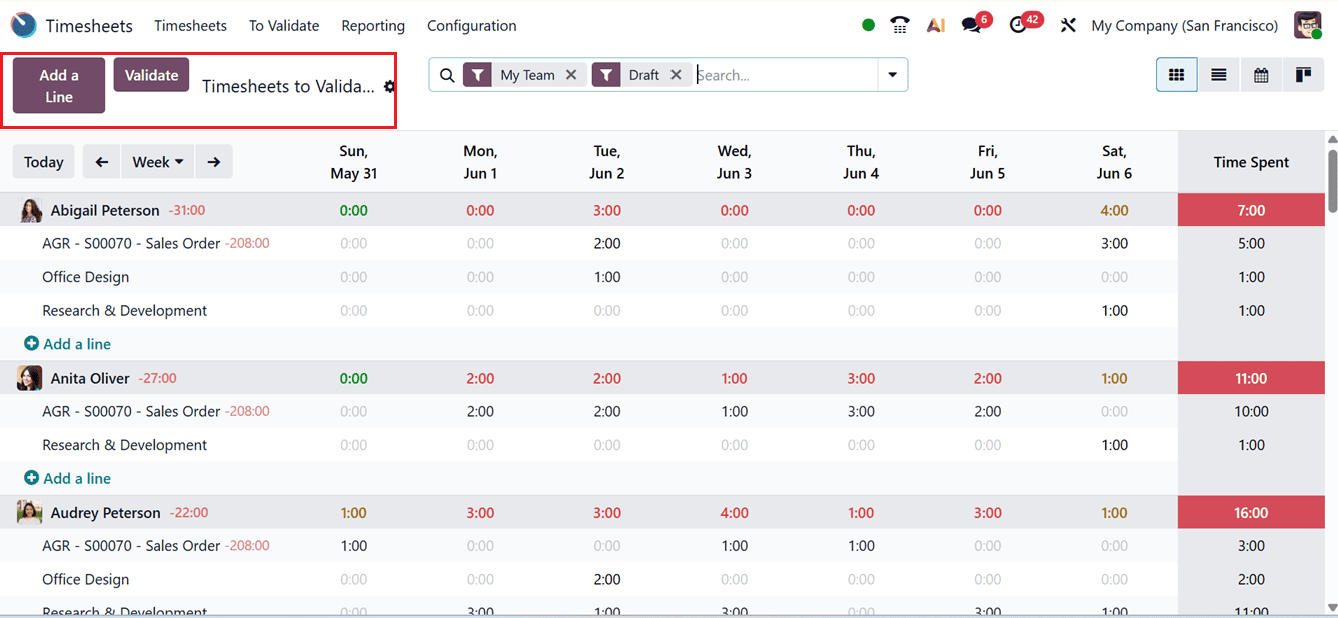Click Audrey's -22:00 overtime value

(x=188, y=512)
